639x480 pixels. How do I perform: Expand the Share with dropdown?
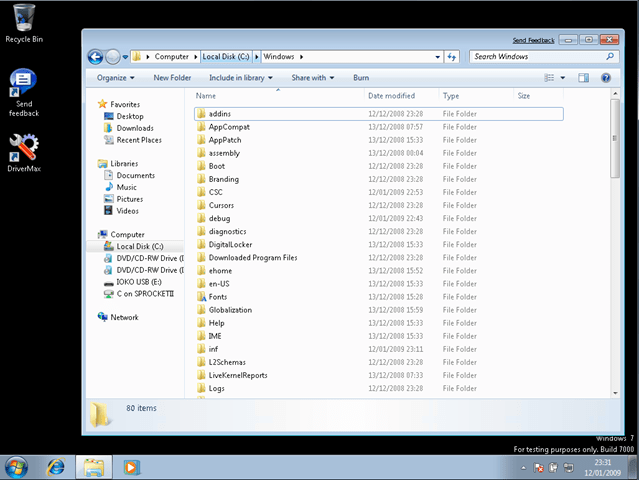click(312, 78)
